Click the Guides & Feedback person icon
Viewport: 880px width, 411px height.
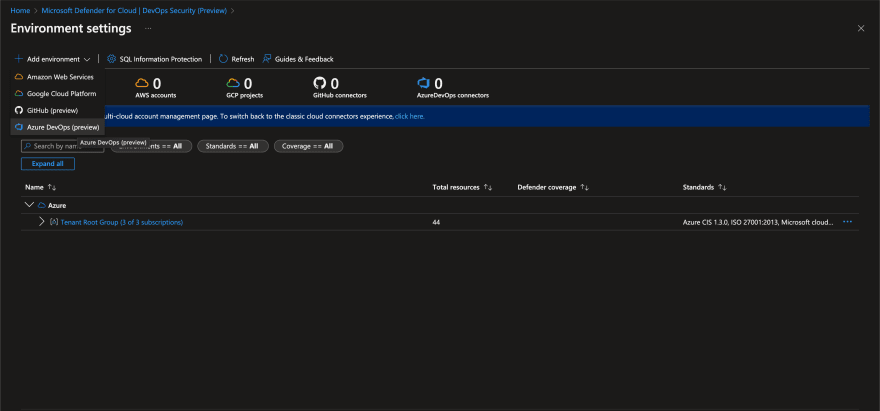coord(267,59)
